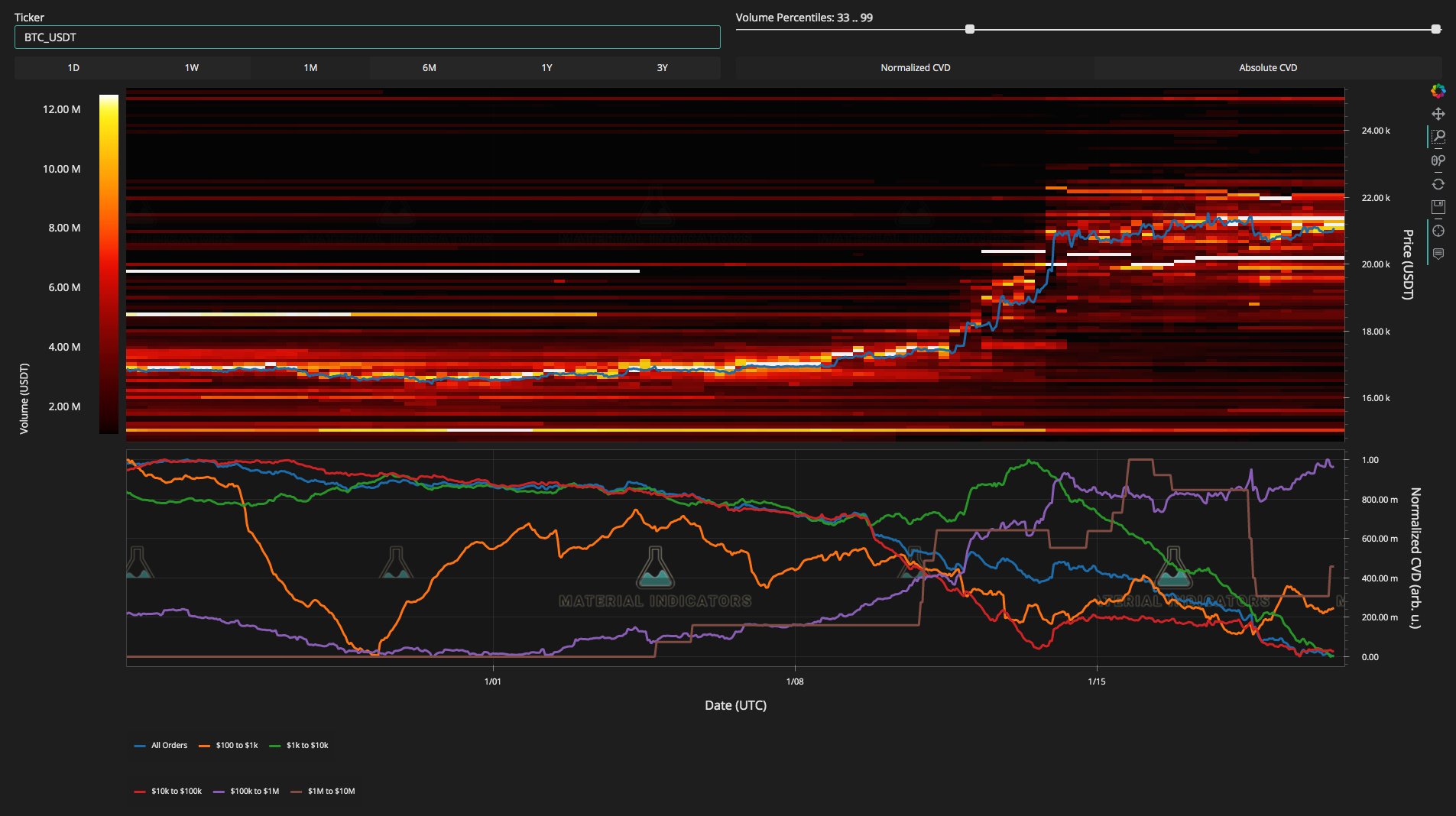Click the volume heatmap color bar

point(109,264)
